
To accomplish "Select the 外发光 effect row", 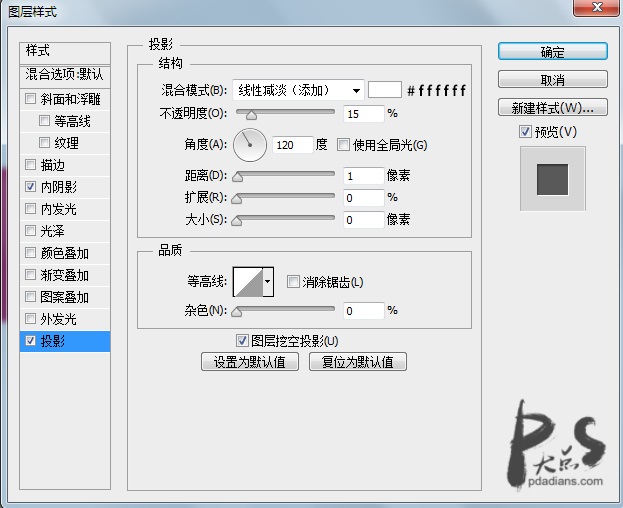I will [65, 319].
